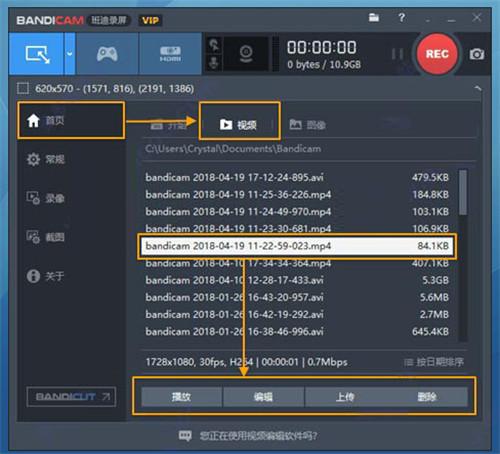Collapse panel using top-right chevron arrow
500x454 pixels.
(x=478, y=89)
